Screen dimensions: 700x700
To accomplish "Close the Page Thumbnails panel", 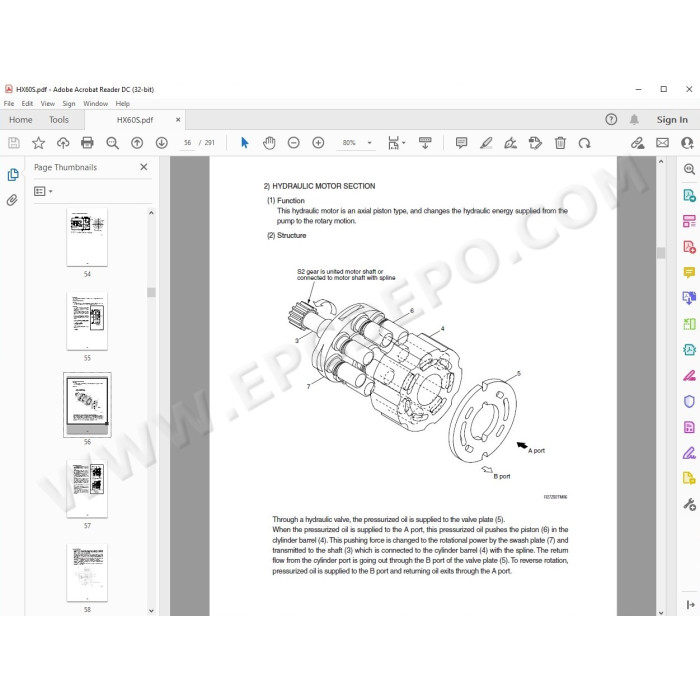I will tap(144, 167).
